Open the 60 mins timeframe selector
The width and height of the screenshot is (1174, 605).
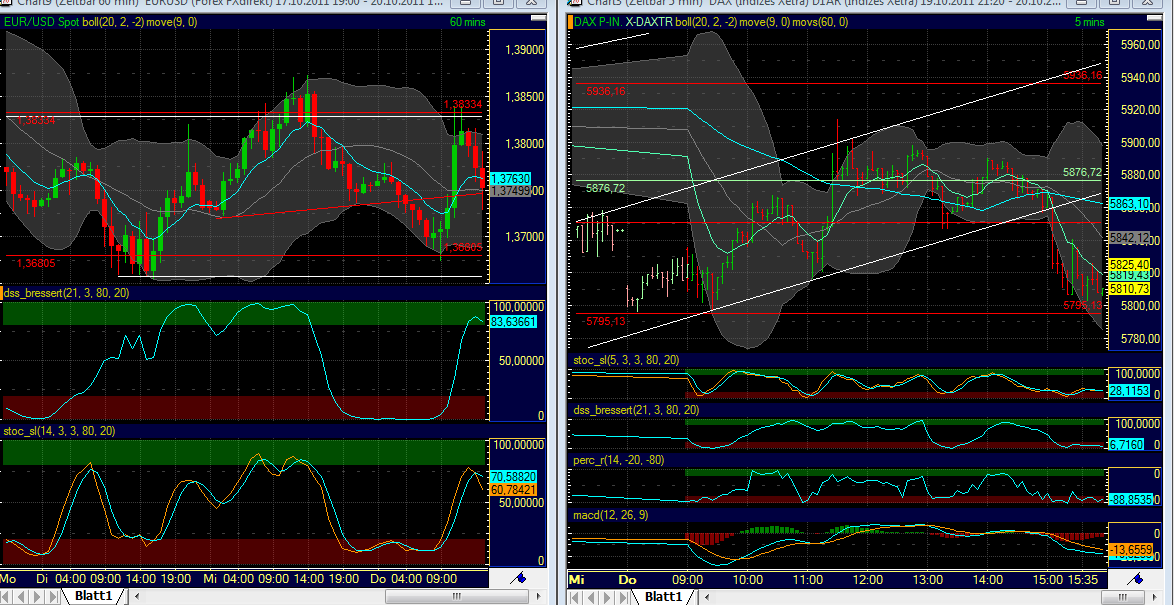469,21
